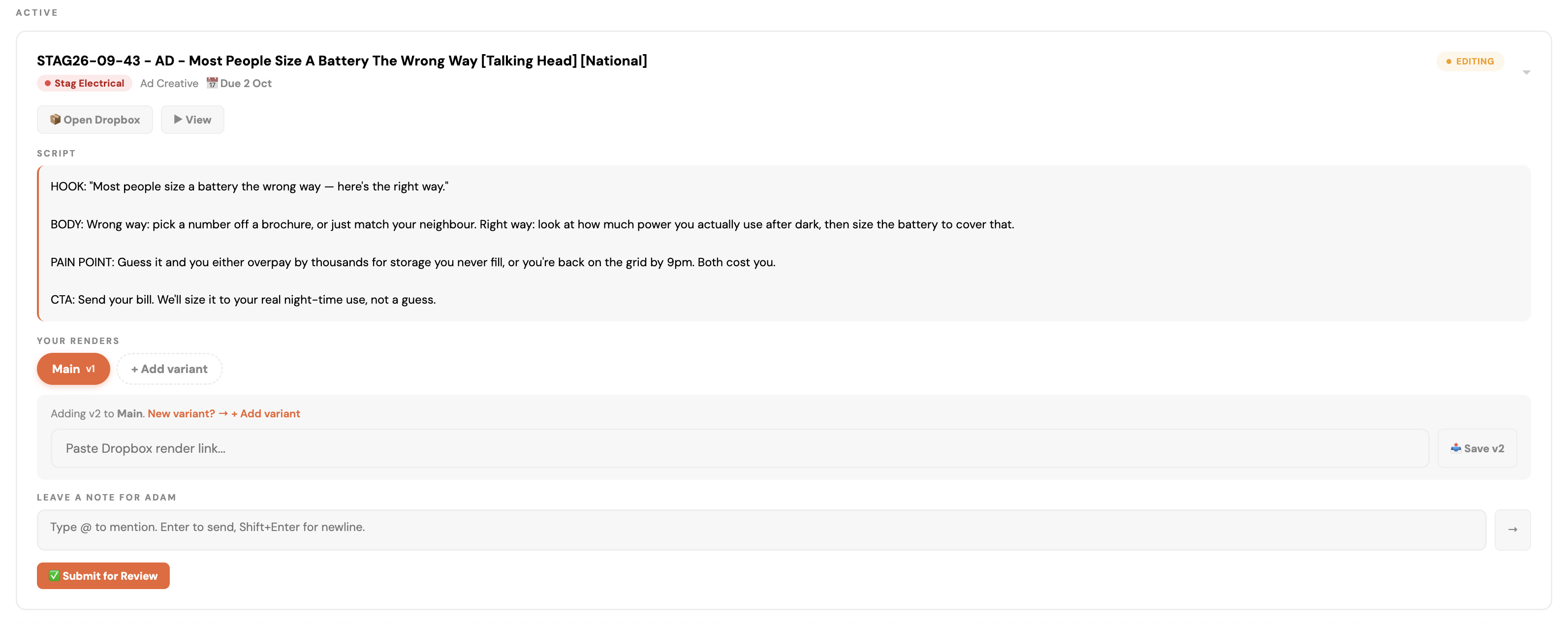Select the Stag Electrical client tag

point(85,83)
